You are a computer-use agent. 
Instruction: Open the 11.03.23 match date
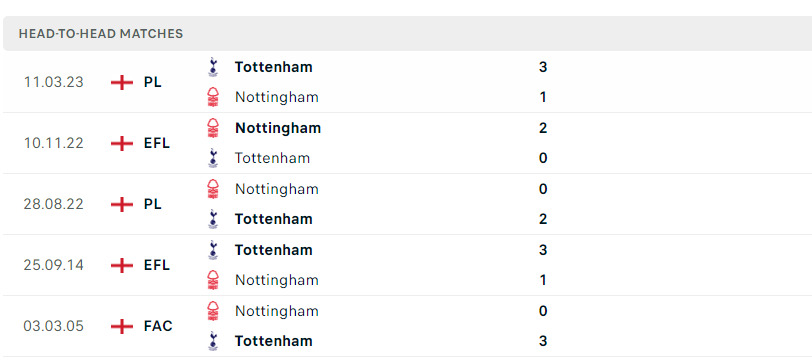[x=53, y=82]
